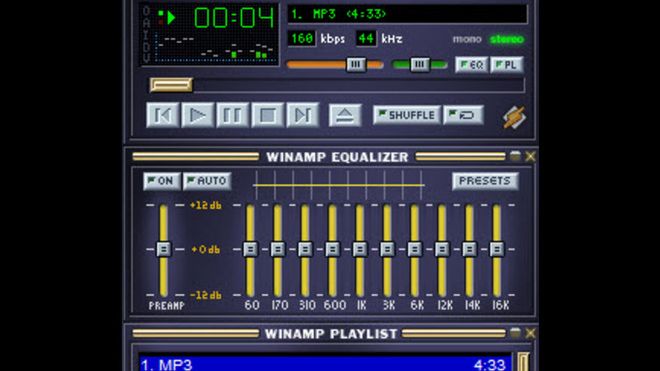Click the equalizer curve graph display
660x371 pixels.
coord(338,185)
